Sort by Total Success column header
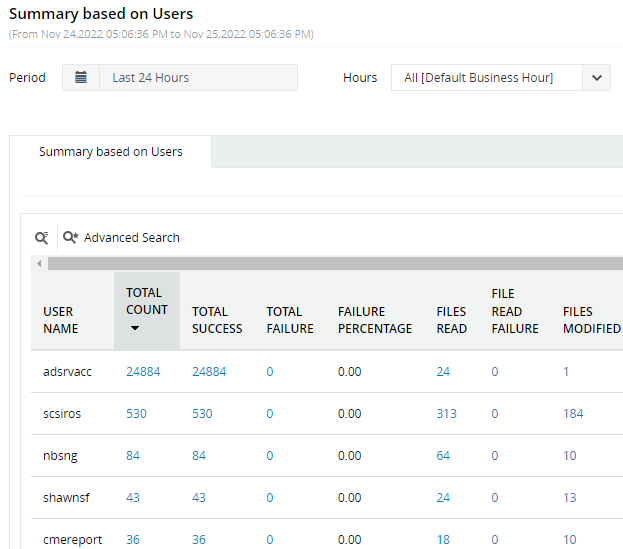 [217, 320]
